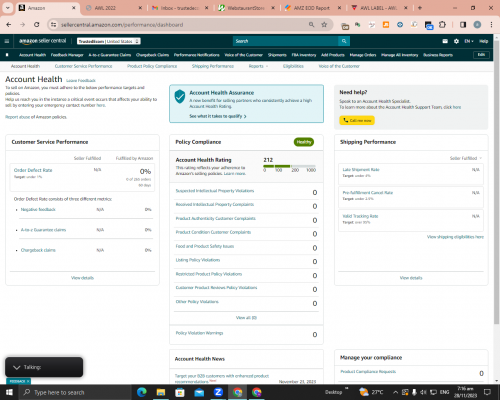The image size is (500, 400).
Task: Open Product Compliance Requests link
Action: [368, 372]
